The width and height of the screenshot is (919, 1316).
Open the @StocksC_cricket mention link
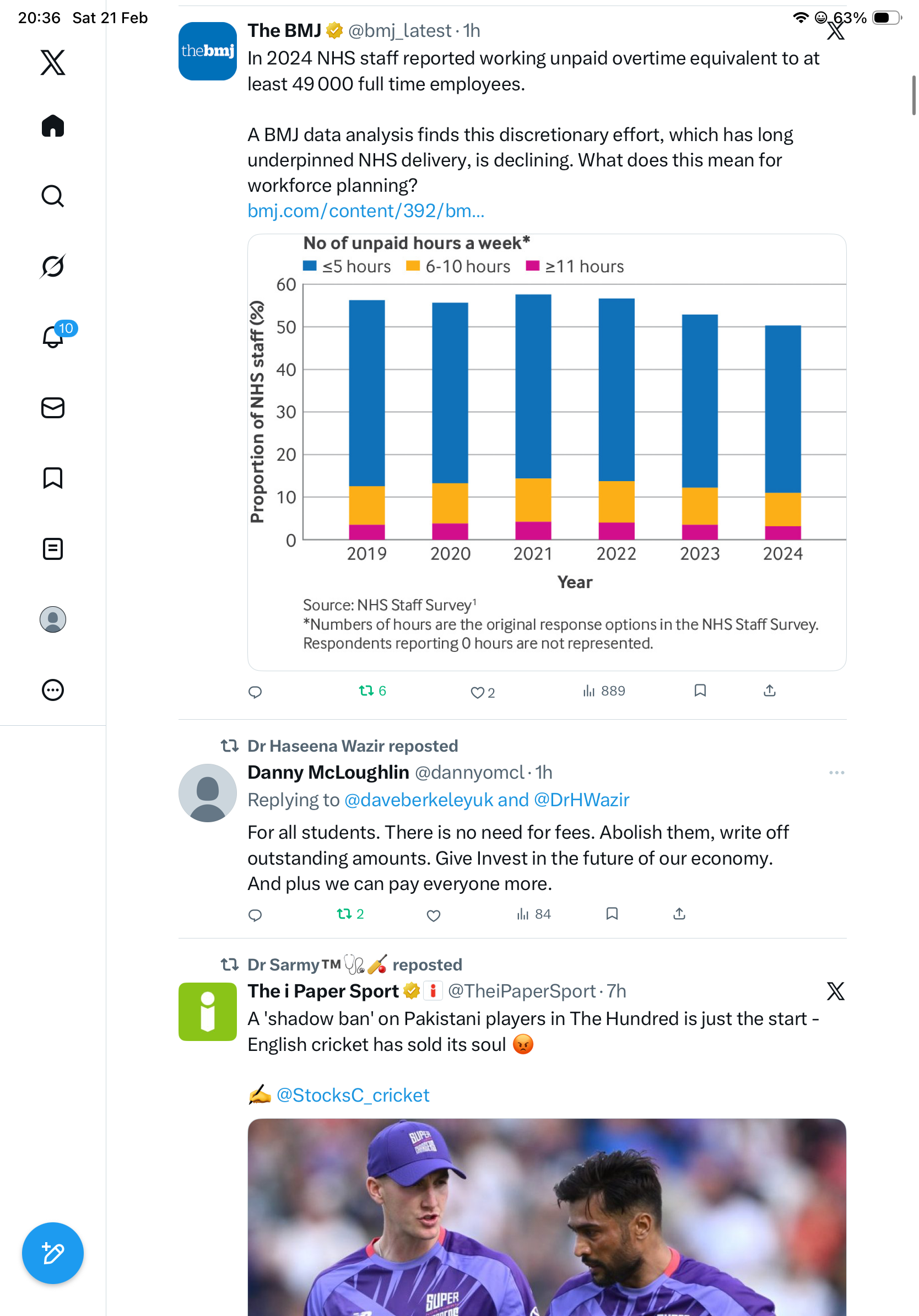click(x=353, y=1095)
